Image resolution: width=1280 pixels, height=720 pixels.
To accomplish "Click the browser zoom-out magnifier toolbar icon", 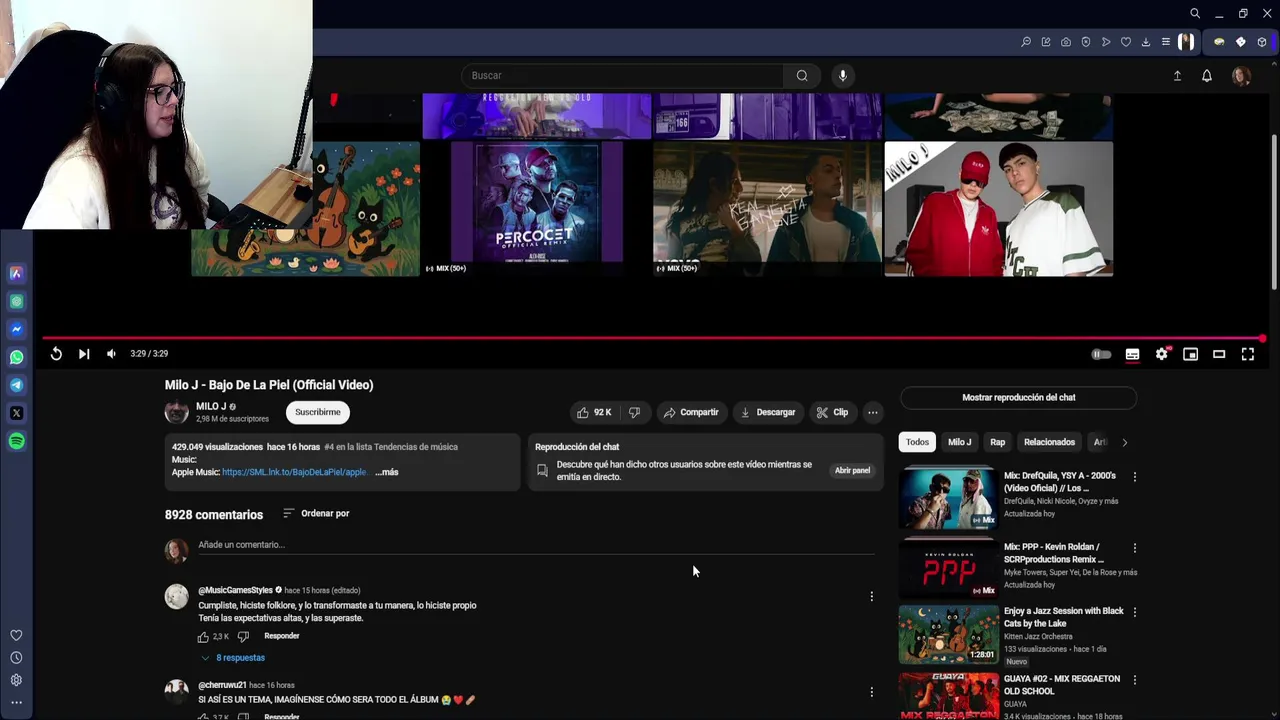I will (1026, 42).
